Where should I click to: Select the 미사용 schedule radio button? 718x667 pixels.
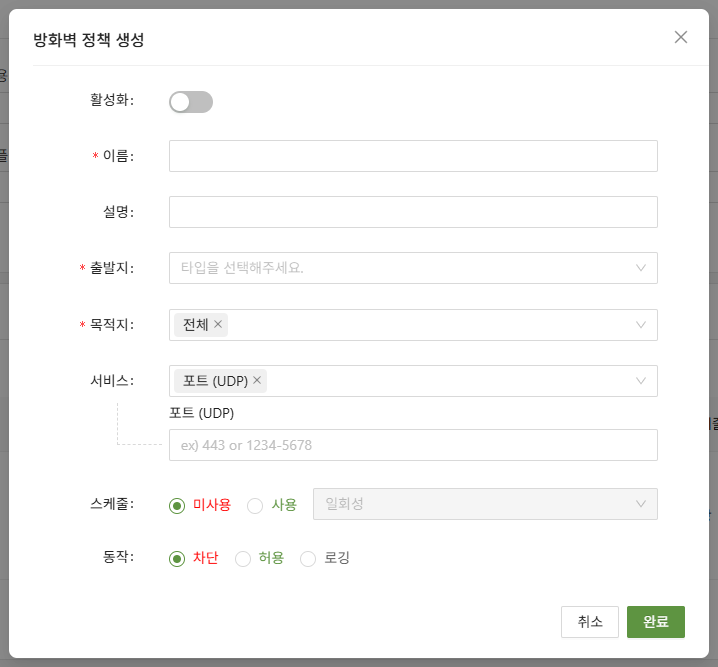(x=178, y=505)
